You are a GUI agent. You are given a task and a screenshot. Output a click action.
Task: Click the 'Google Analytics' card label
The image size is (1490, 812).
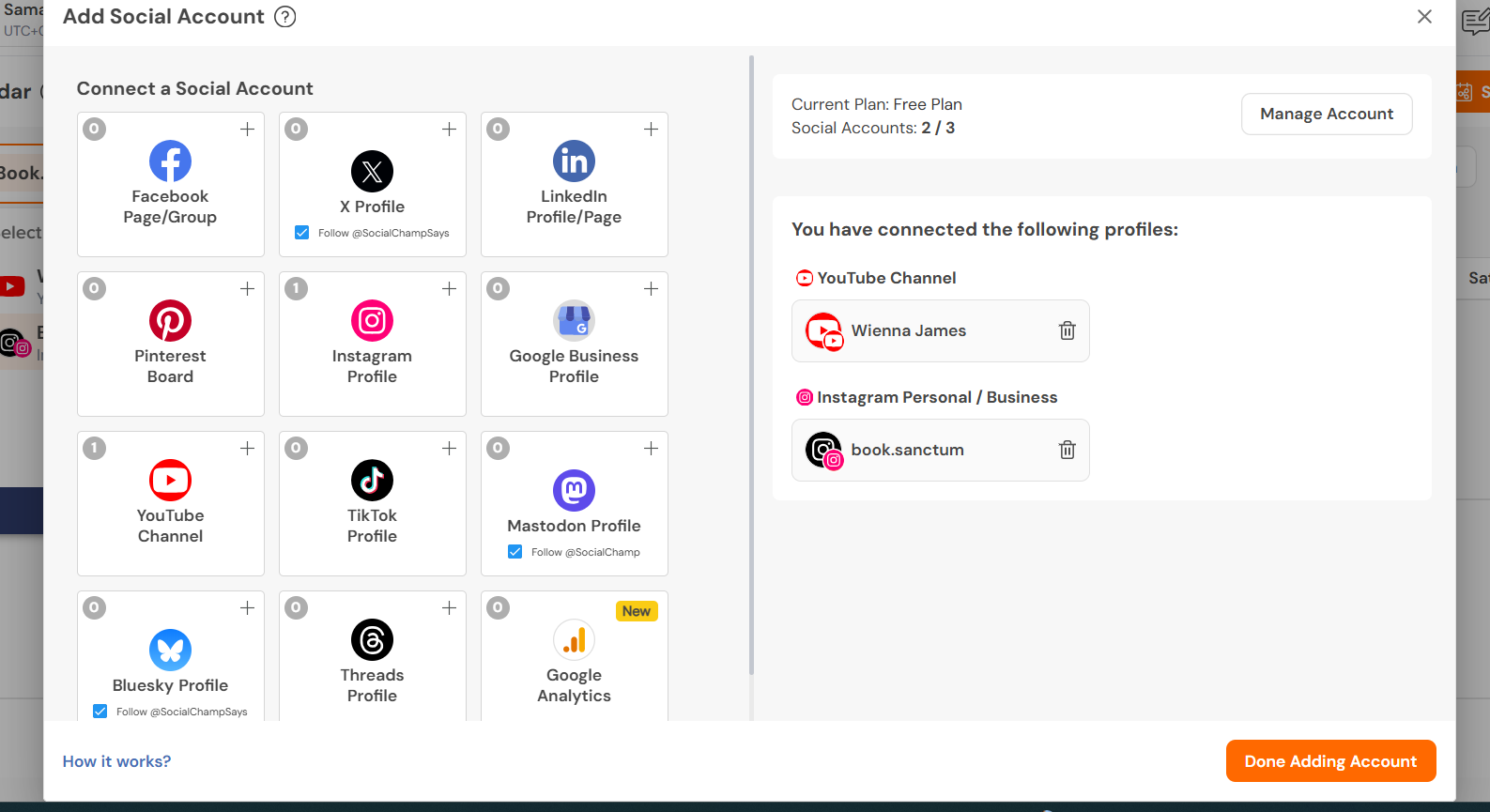(574, 685)
